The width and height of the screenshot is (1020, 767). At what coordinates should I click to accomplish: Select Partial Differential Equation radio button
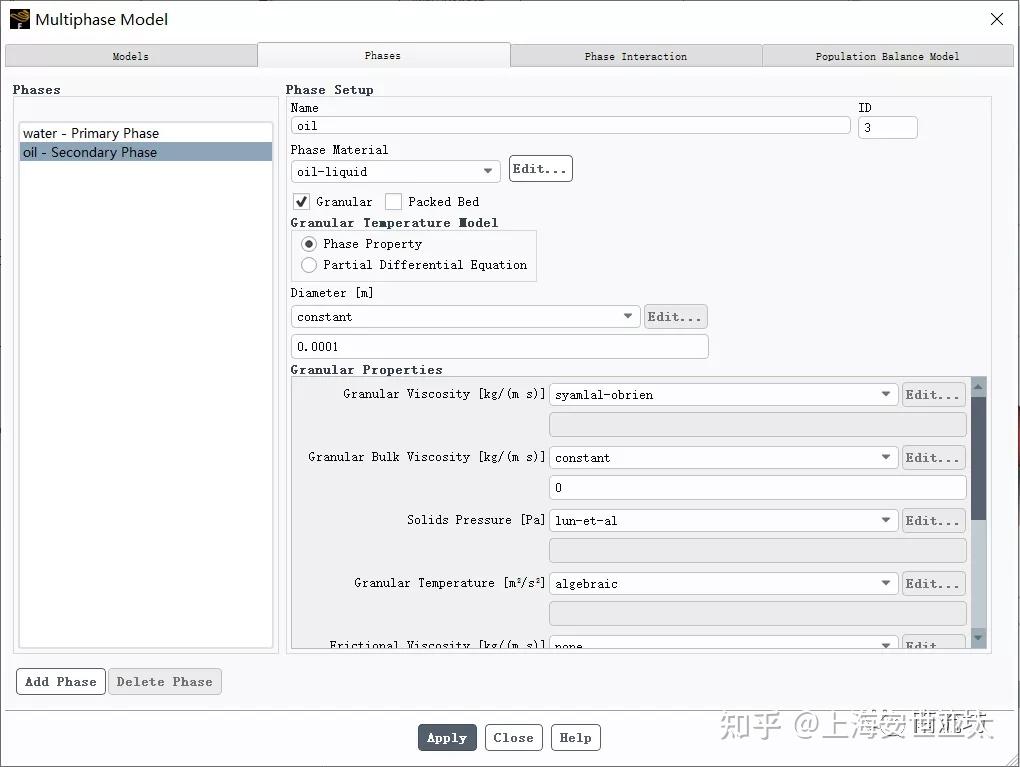[309, 265]
